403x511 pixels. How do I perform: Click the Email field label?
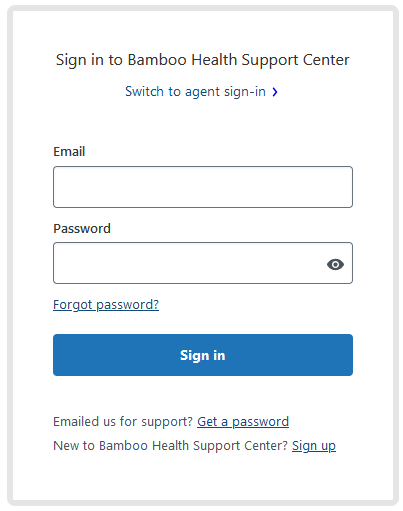pyautogui.click(x=69, y=152)
